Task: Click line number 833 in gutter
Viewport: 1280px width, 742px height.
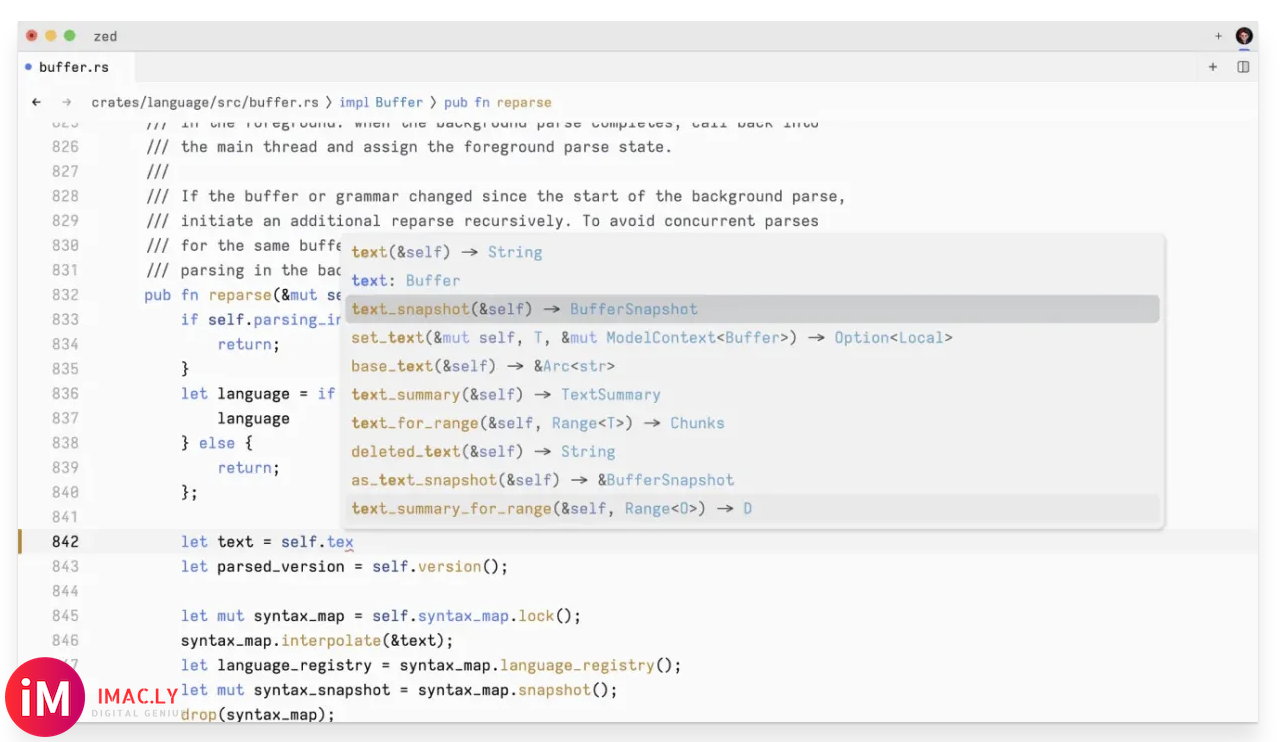Action: [65, 320]
